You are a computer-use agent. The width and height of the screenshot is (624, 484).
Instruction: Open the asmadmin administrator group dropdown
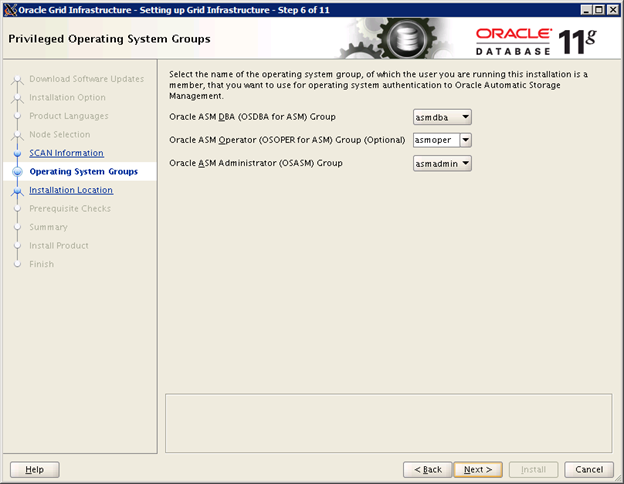pyautogui.click(x=442, y=164)
